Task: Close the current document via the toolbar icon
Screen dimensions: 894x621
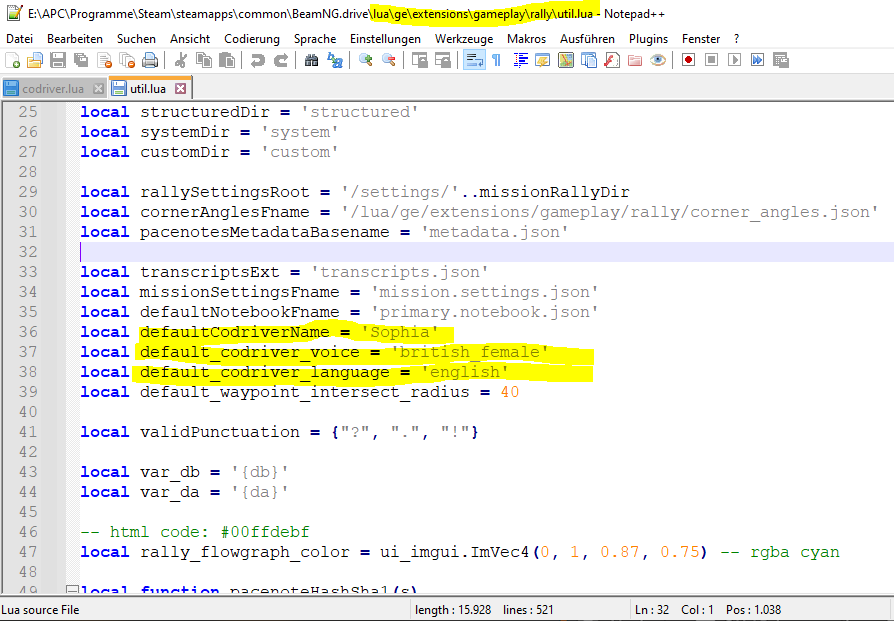Action: [104, 60]
